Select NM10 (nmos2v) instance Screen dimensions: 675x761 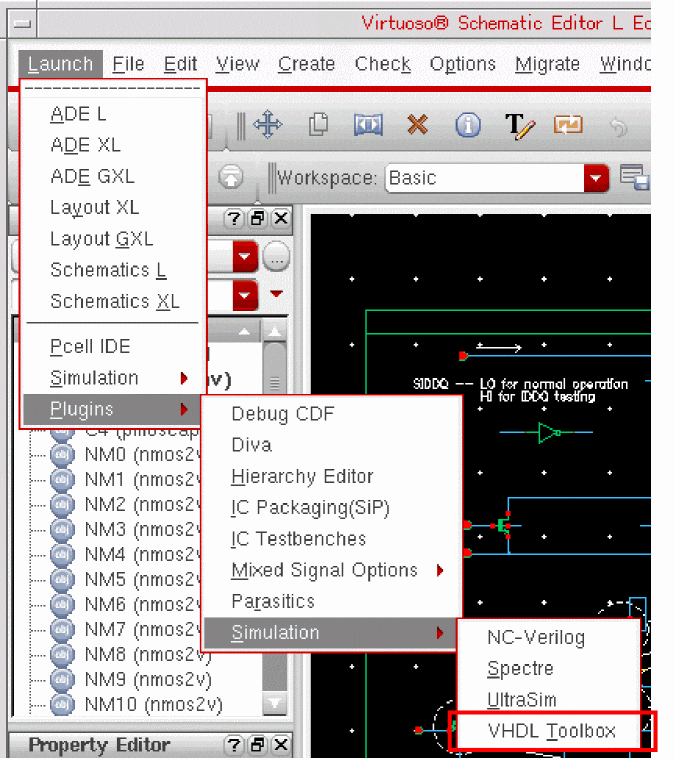[153, 705]
